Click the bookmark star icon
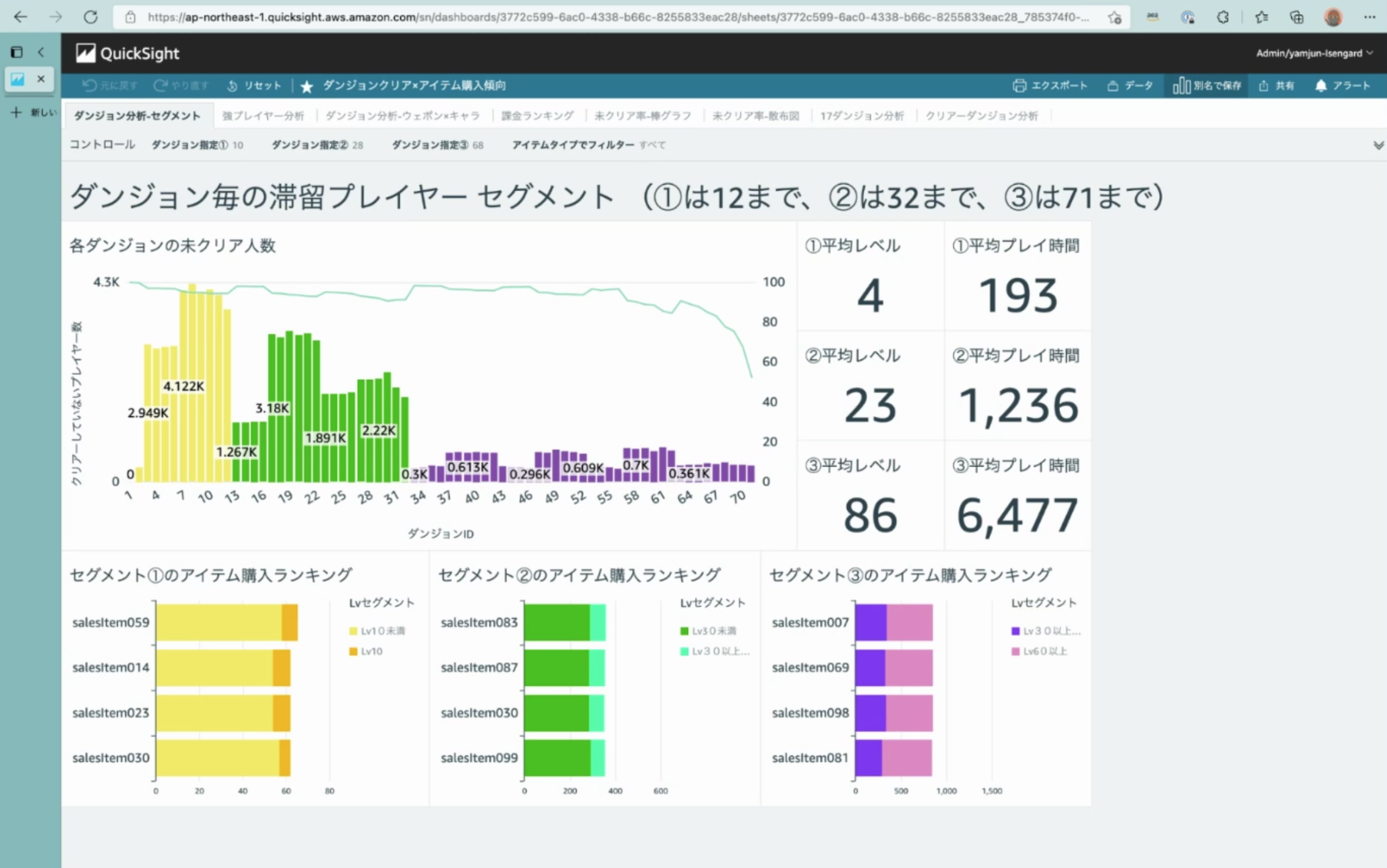This screenshot has height=868, width=1387. (307, 86)
